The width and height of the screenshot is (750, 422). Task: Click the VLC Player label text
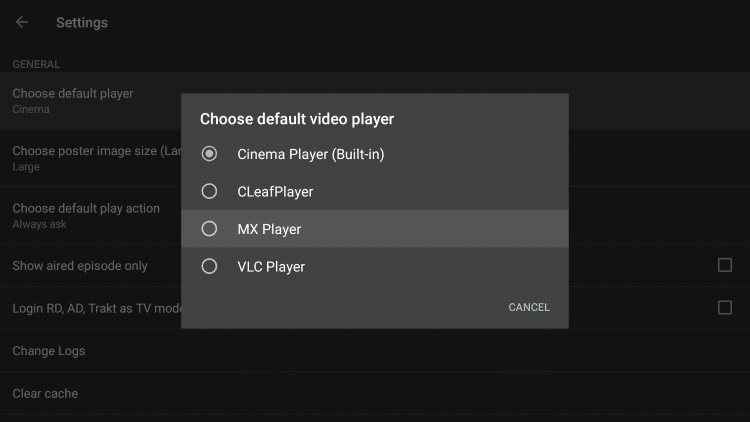271,267
